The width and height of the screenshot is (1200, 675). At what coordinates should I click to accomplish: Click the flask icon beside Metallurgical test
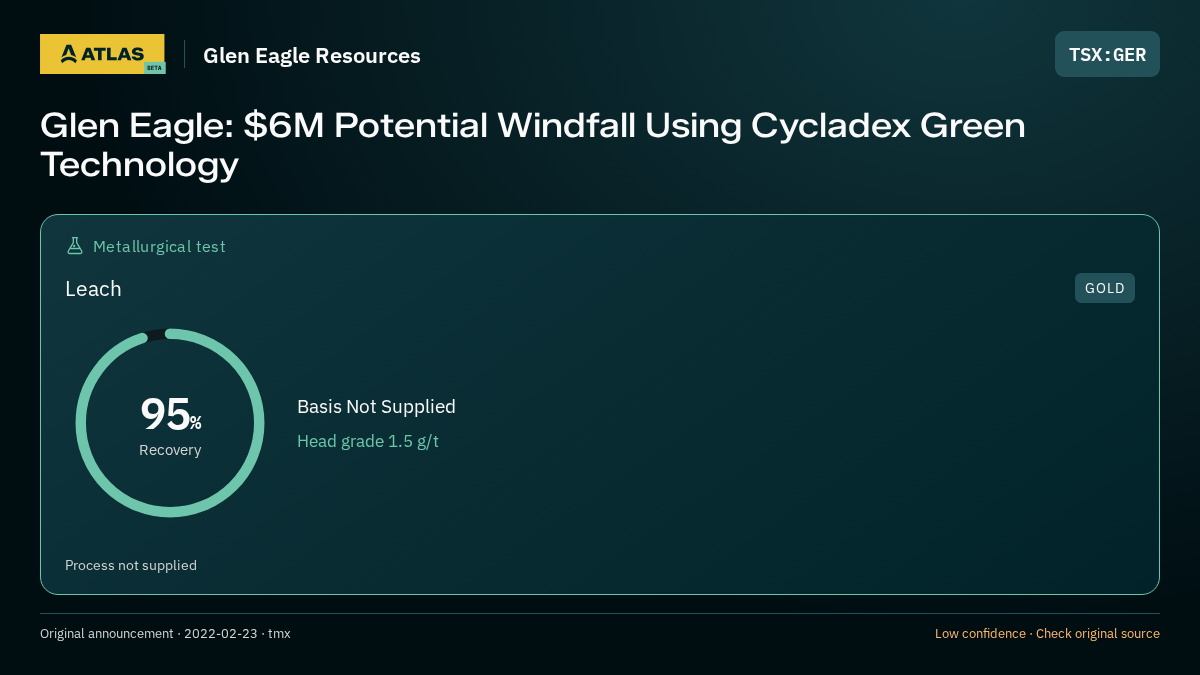(75, 246)
